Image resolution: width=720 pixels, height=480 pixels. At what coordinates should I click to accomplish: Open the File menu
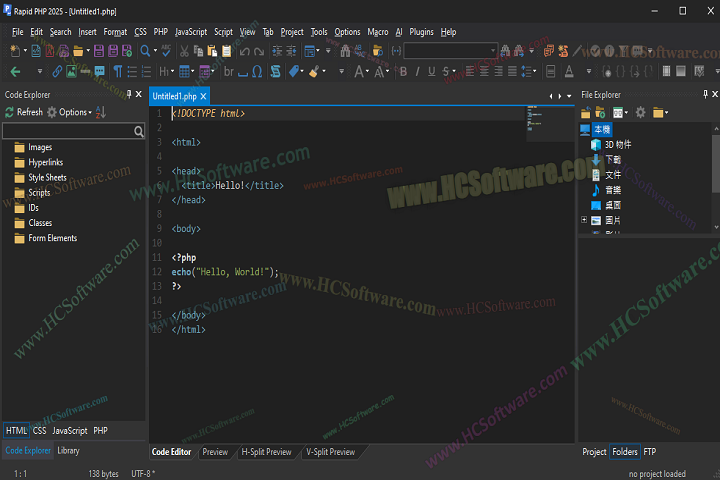[17, 32]
